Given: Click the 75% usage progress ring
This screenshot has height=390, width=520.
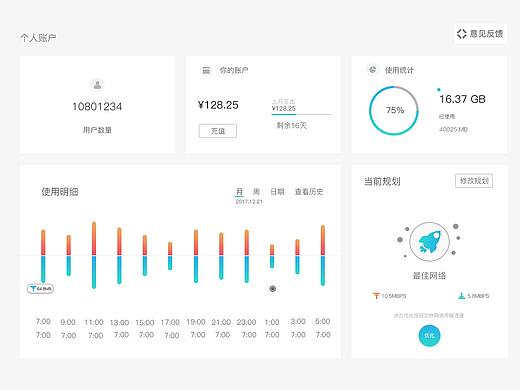Looking at the screenshot, I should 394,111.
